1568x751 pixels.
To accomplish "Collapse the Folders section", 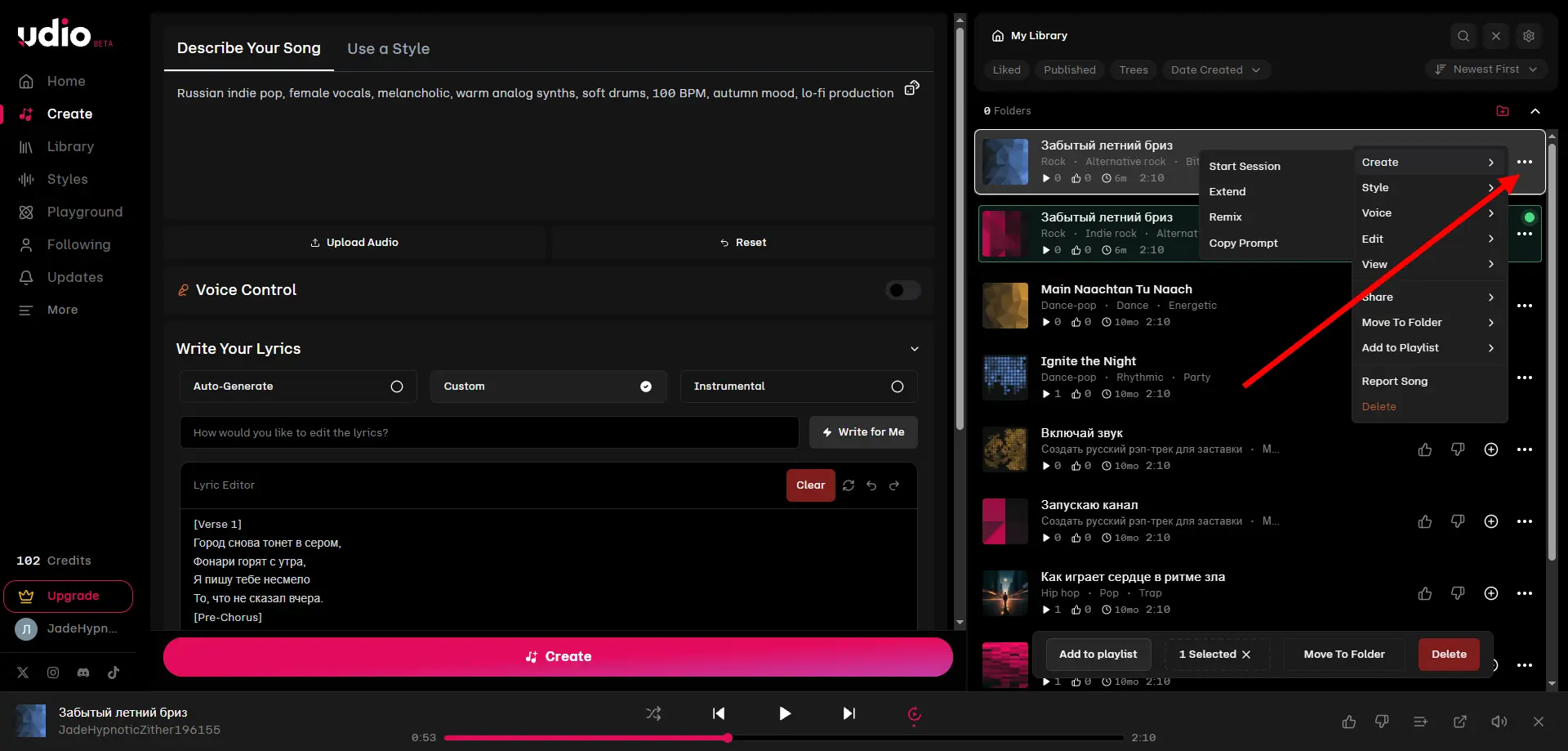I will tap(1535, 111).
